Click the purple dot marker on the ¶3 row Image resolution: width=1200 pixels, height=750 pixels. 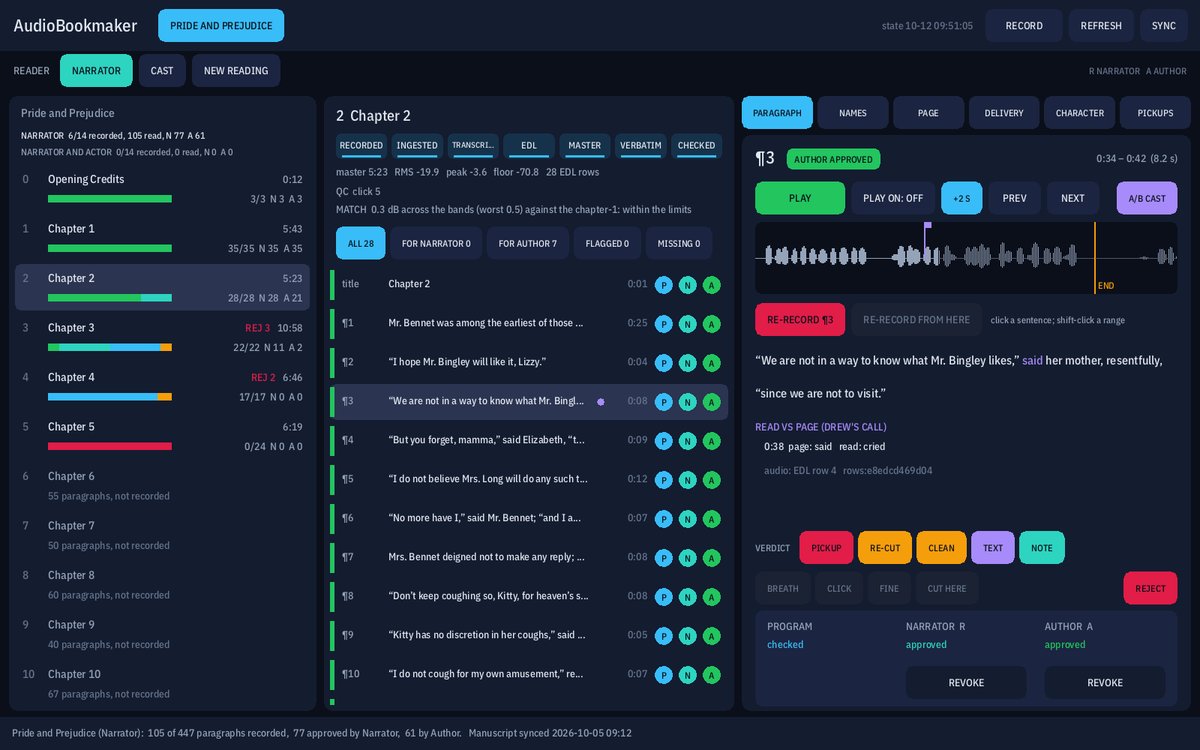[601, 401]
